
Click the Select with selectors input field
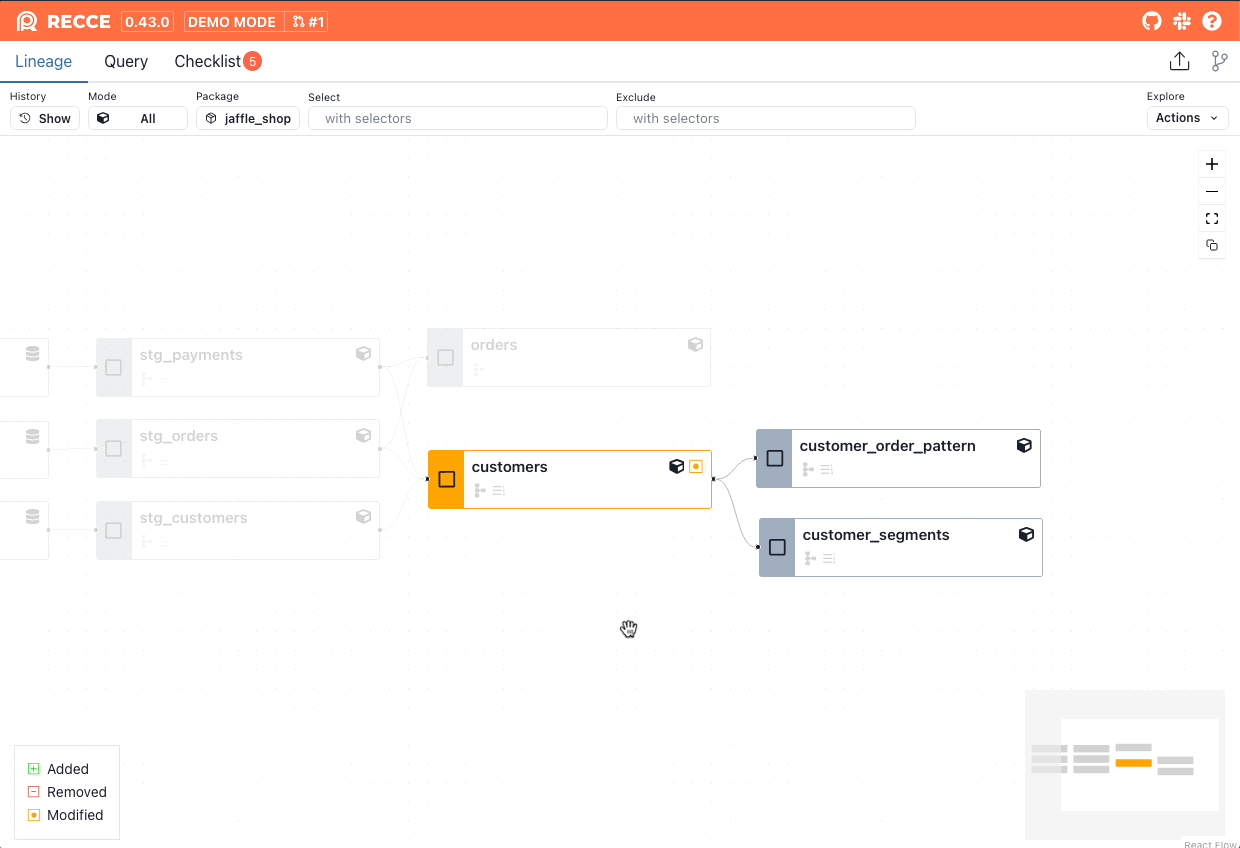point(457,117)
